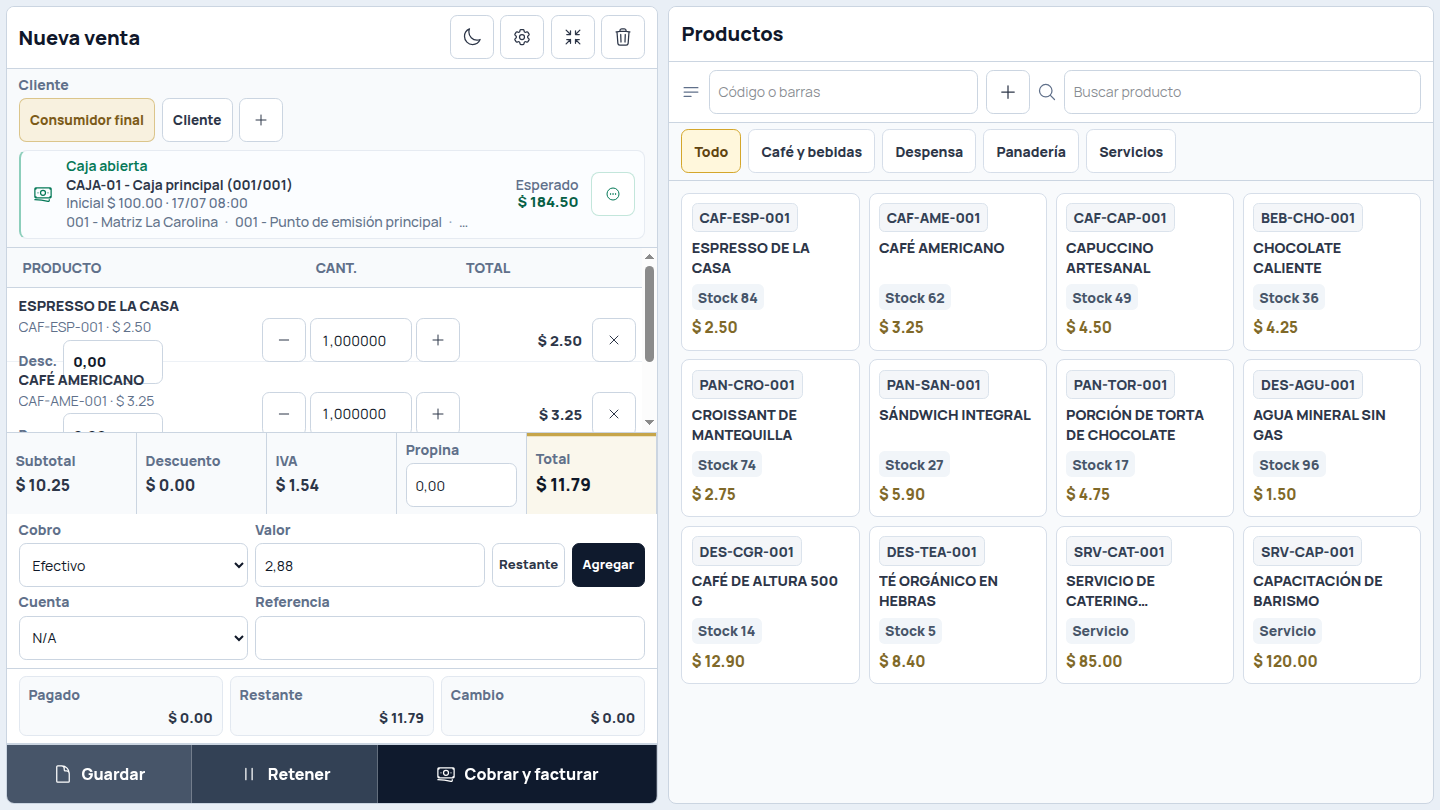The height and width of the screenshot is (810, 1440).
Task: Click the Total $ 11.79 summary box
Action: [592, 474]
